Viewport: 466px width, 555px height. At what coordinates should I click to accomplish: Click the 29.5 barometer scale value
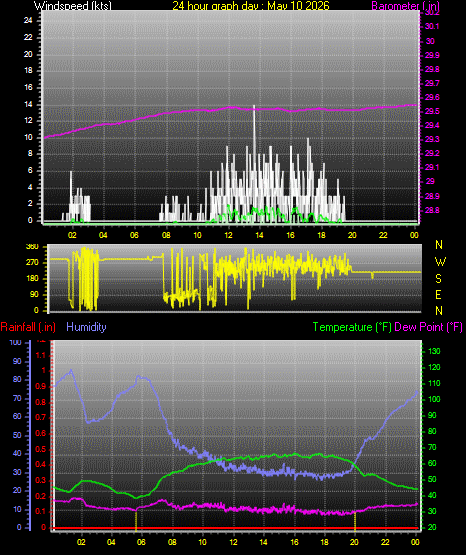[432, 111]
